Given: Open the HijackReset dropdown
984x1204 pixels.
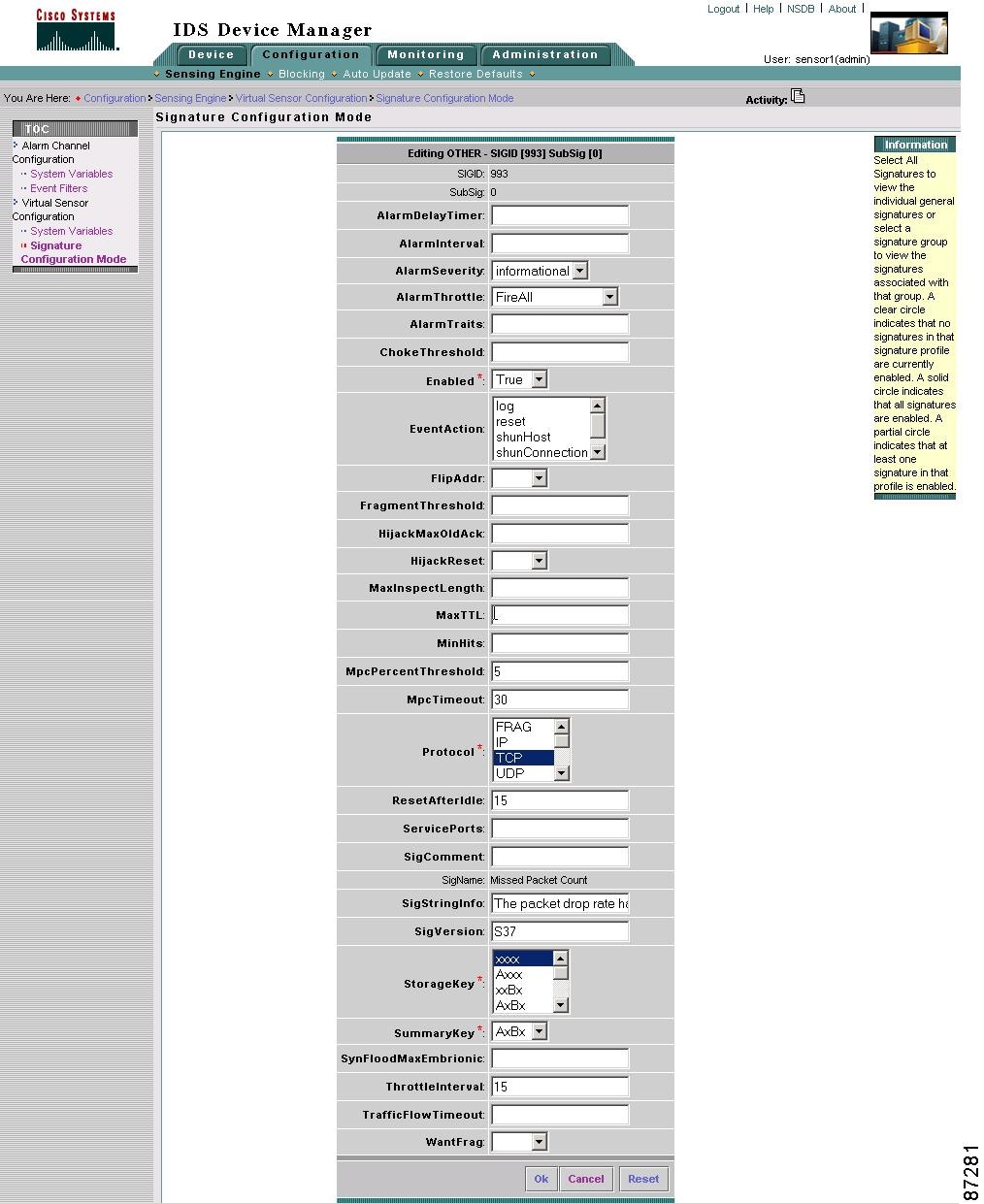Looking at the screenshot, I should [x=538, y=560].
